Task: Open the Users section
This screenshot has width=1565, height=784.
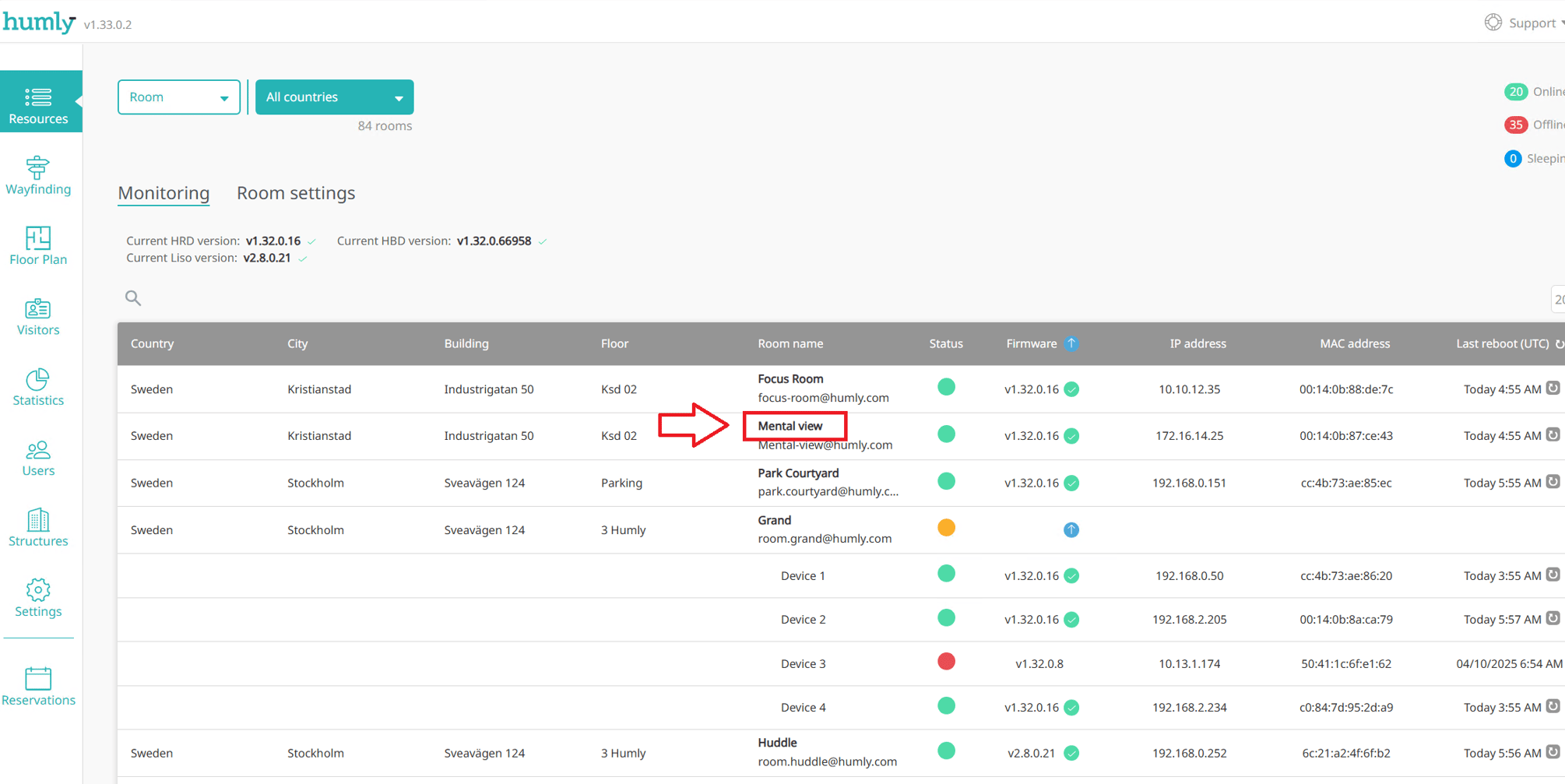Action: pyautogui.click(x=38, y=457)
